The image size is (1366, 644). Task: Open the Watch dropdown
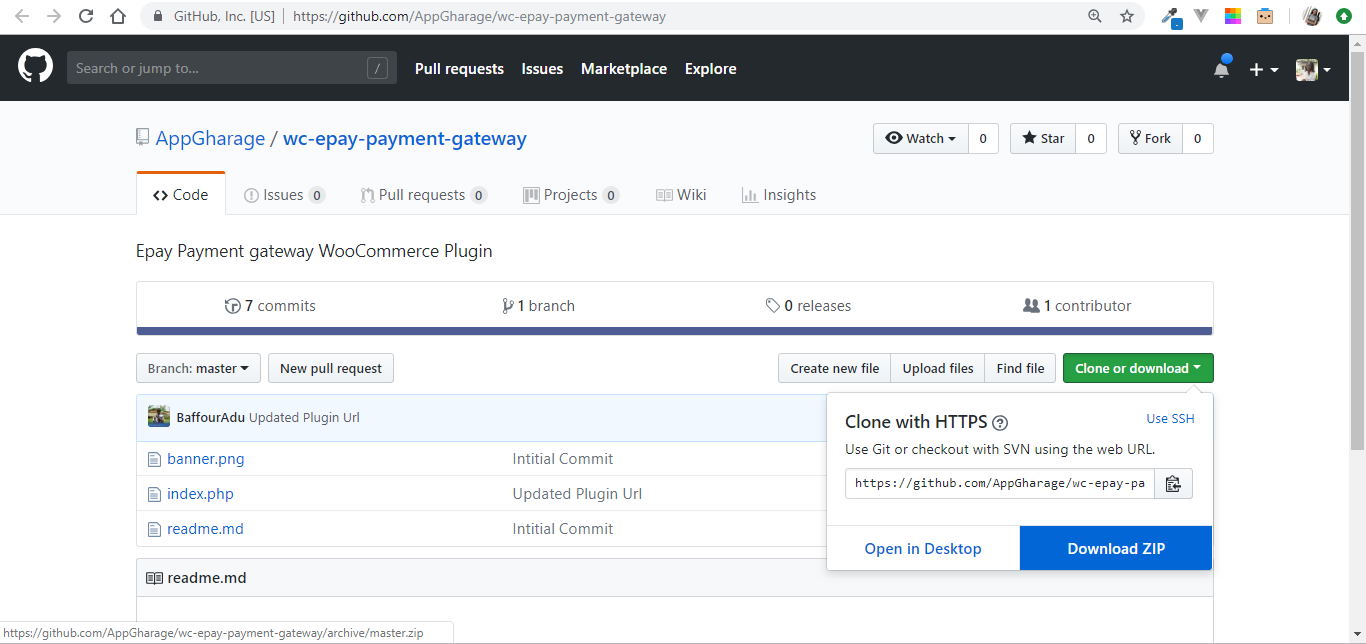click(921, 138)
